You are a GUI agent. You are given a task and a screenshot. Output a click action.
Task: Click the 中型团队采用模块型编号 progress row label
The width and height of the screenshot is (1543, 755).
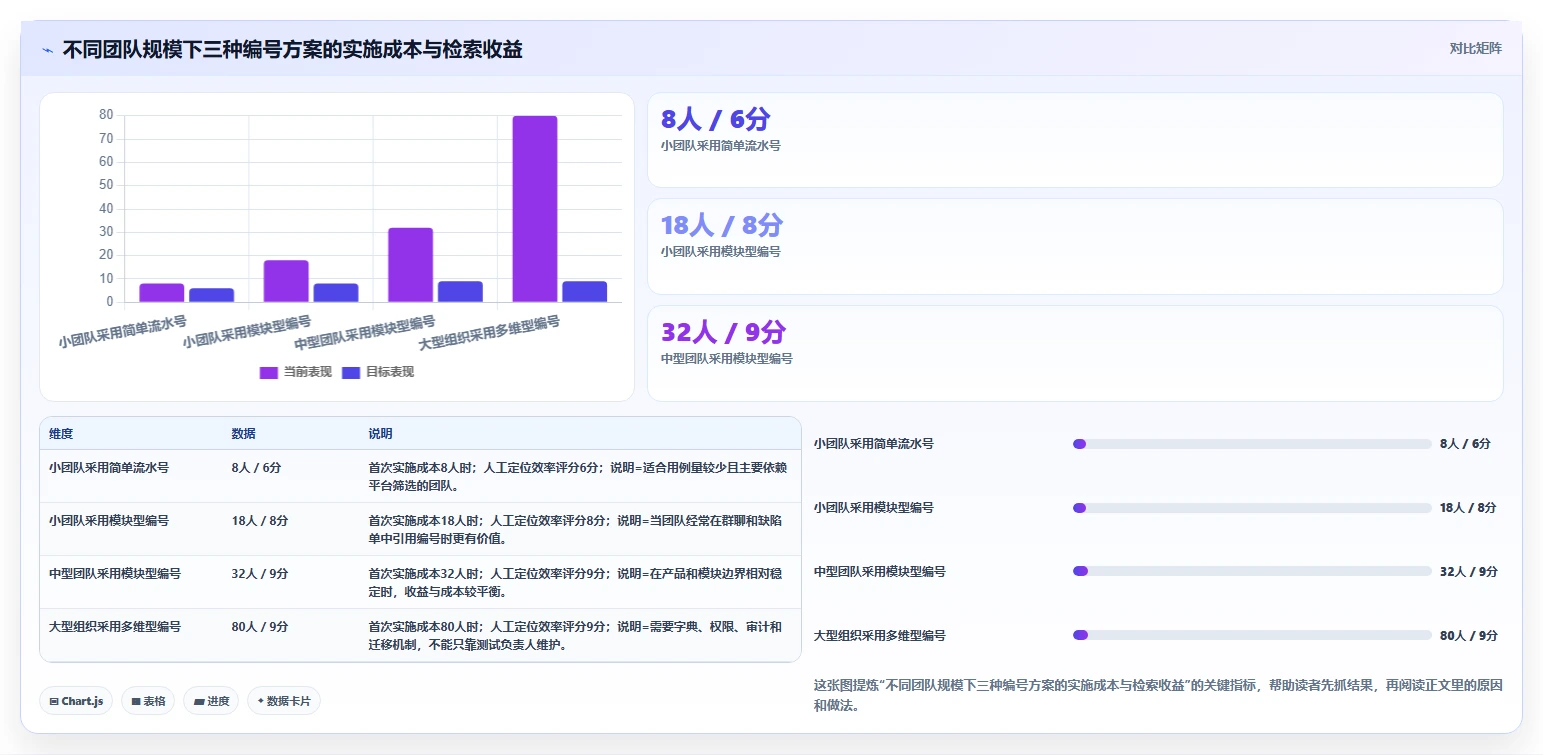tap(880, 572)
